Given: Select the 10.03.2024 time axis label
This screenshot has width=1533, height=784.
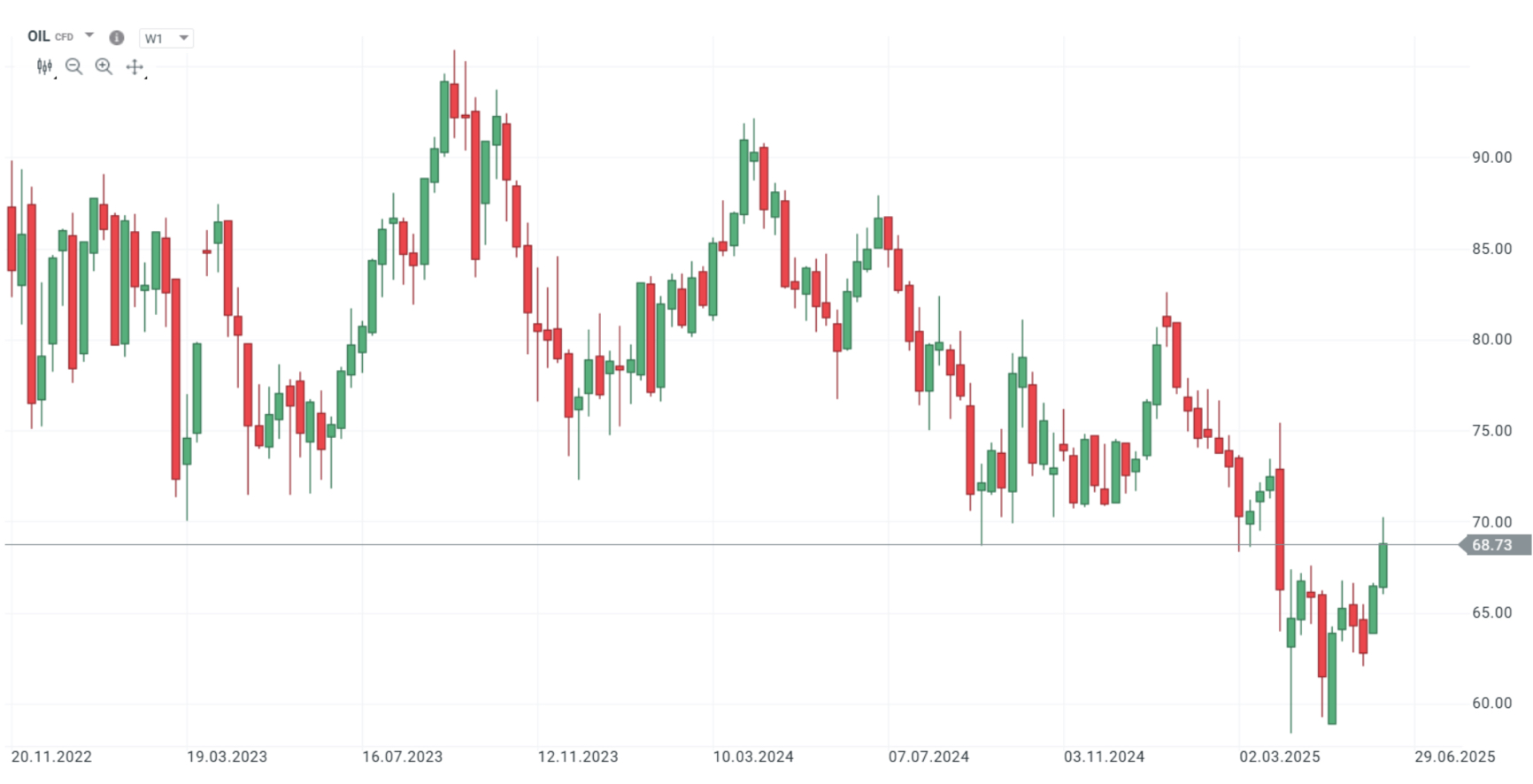Looking at the screenshot, I should coord(753,757).
